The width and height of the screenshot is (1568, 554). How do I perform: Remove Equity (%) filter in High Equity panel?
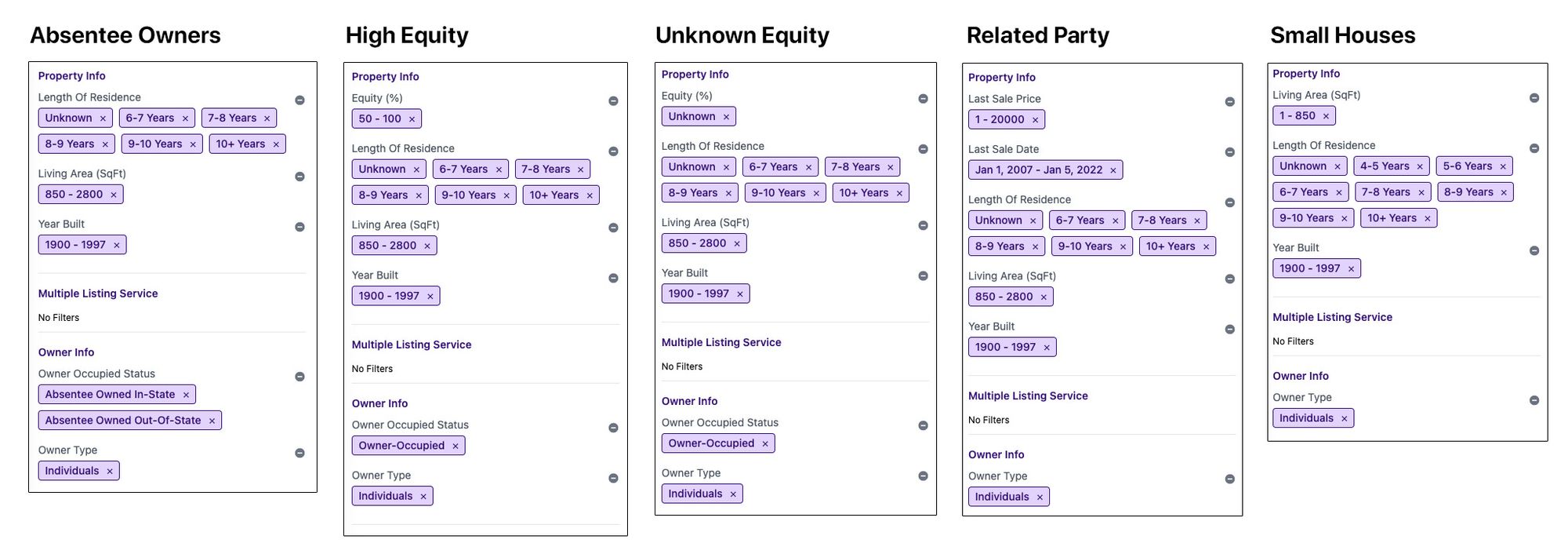[x=613, y=101]
